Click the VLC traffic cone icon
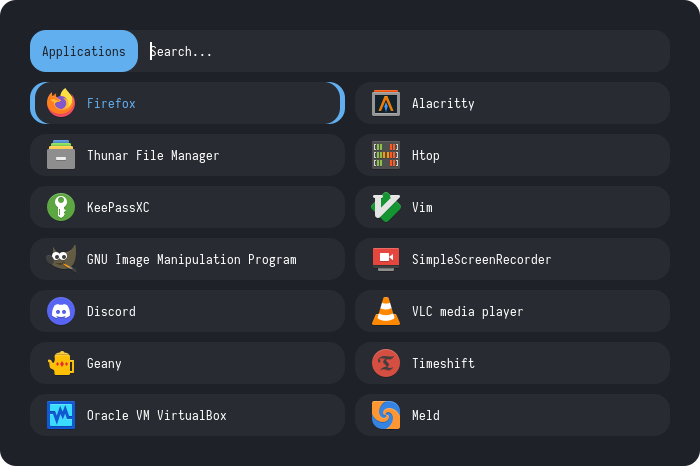Screen dimensions: 700x466 tap(386, 311)
